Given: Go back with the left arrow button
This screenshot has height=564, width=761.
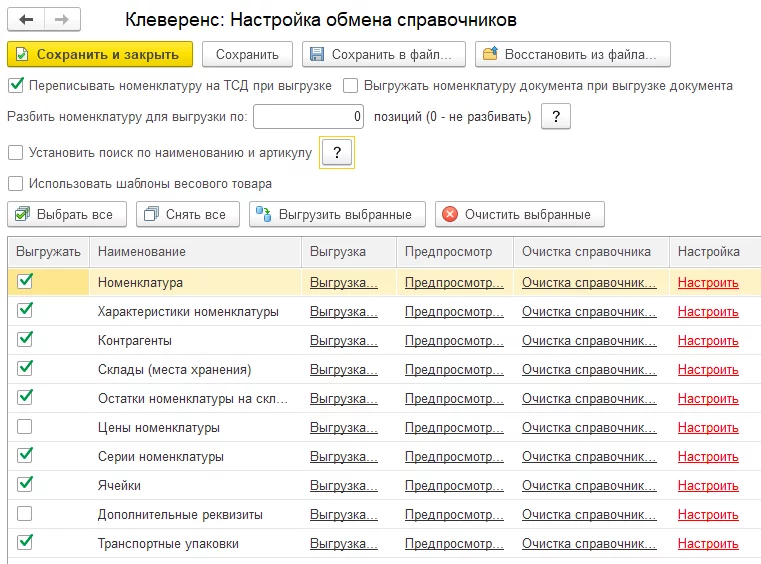Looking at the screenshot, I should click(26, 19).
